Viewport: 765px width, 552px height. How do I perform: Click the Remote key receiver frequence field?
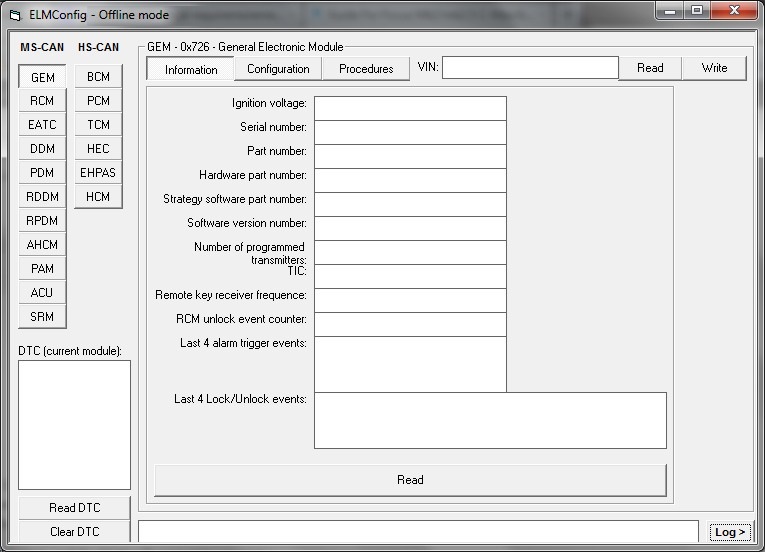pyautogui.click(x=410, y=300)
